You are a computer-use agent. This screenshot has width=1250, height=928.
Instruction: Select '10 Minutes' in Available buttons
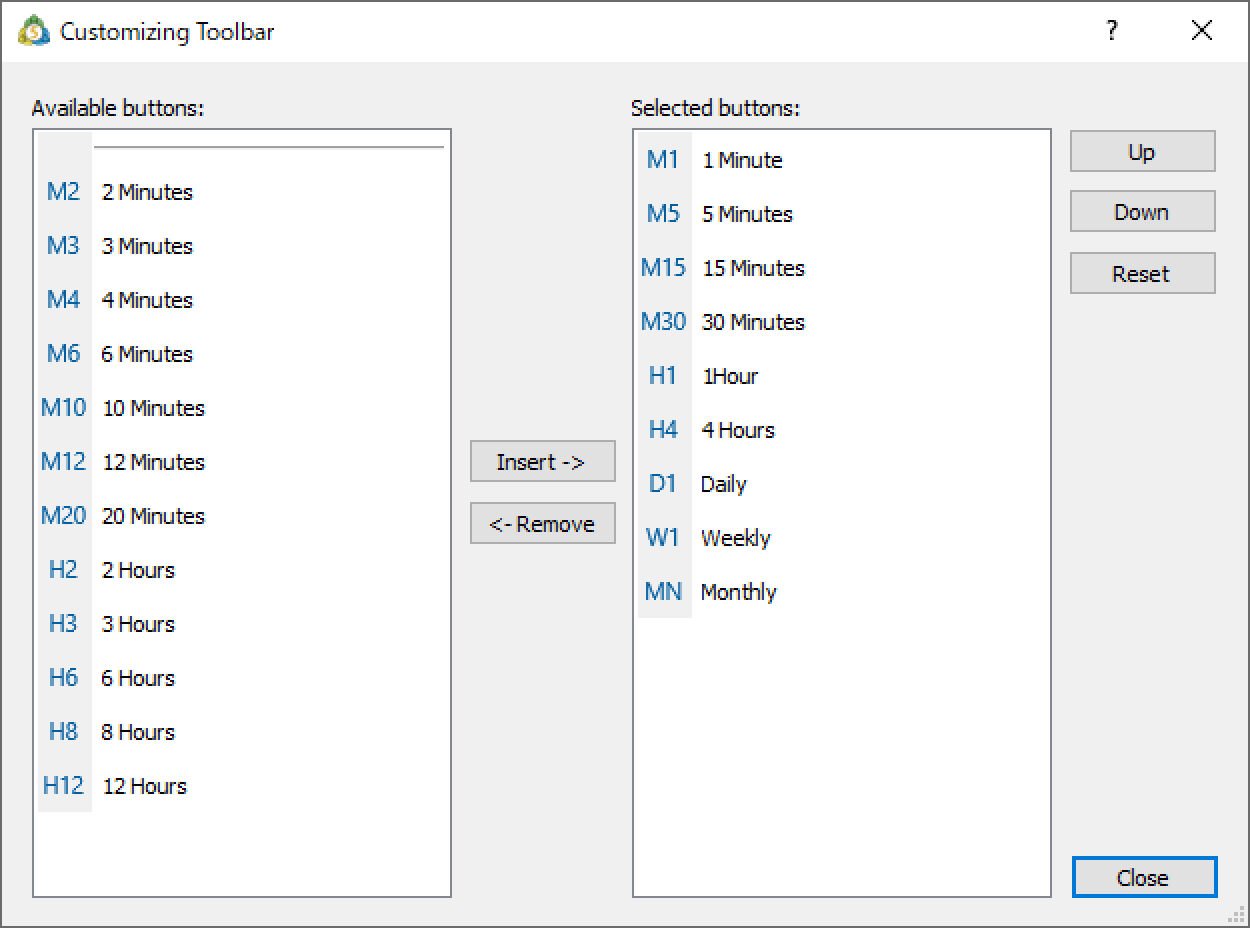tap(153, 408)
